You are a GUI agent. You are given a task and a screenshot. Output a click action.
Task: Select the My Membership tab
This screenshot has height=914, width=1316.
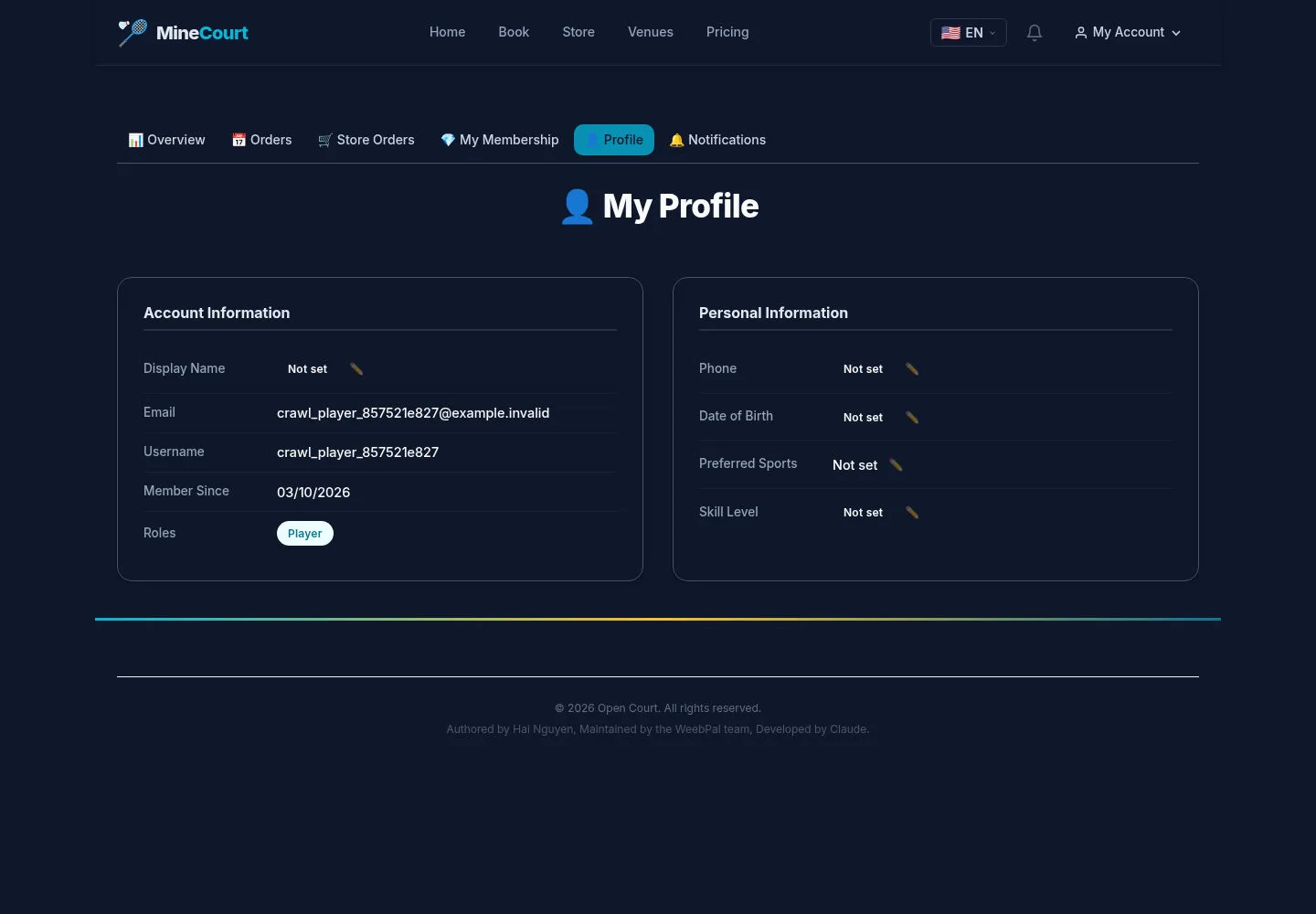point(500,140)
